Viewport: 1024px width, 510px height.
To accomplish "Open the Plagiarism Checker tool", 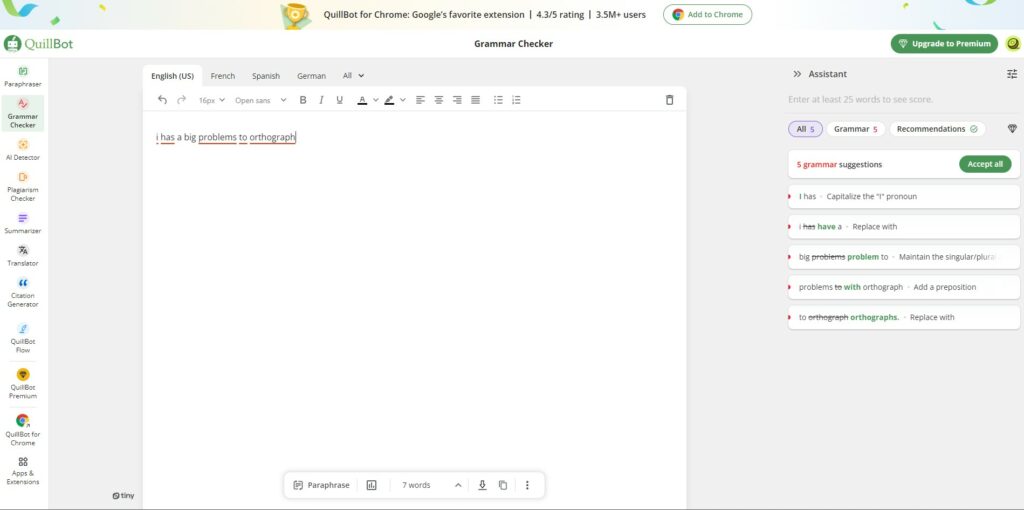I will [23, 187].
